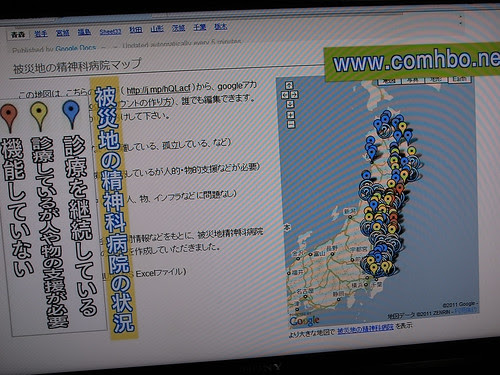Open the Sheet33 tab

(110, 31)
